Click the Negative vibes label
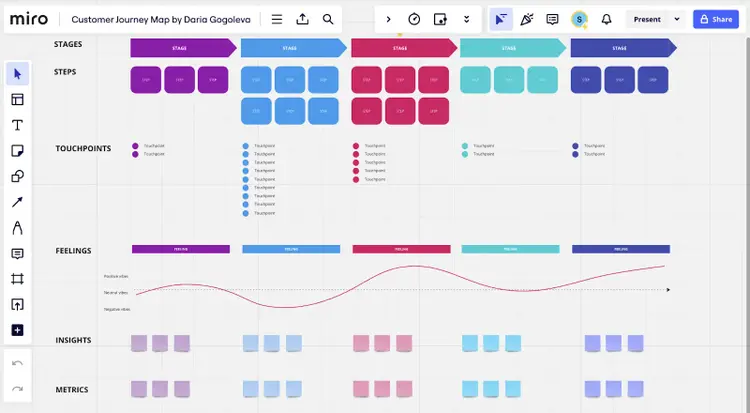Screen dimensions: 750x413 point(117,309)
